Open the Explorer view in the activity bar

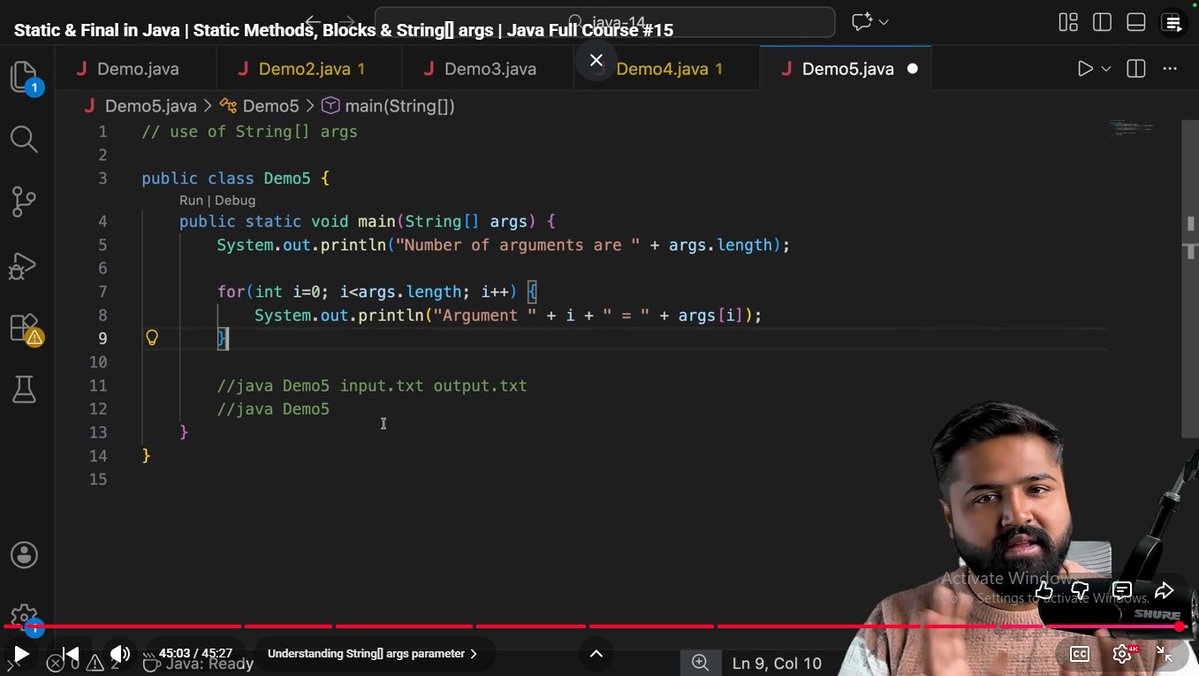24,77
